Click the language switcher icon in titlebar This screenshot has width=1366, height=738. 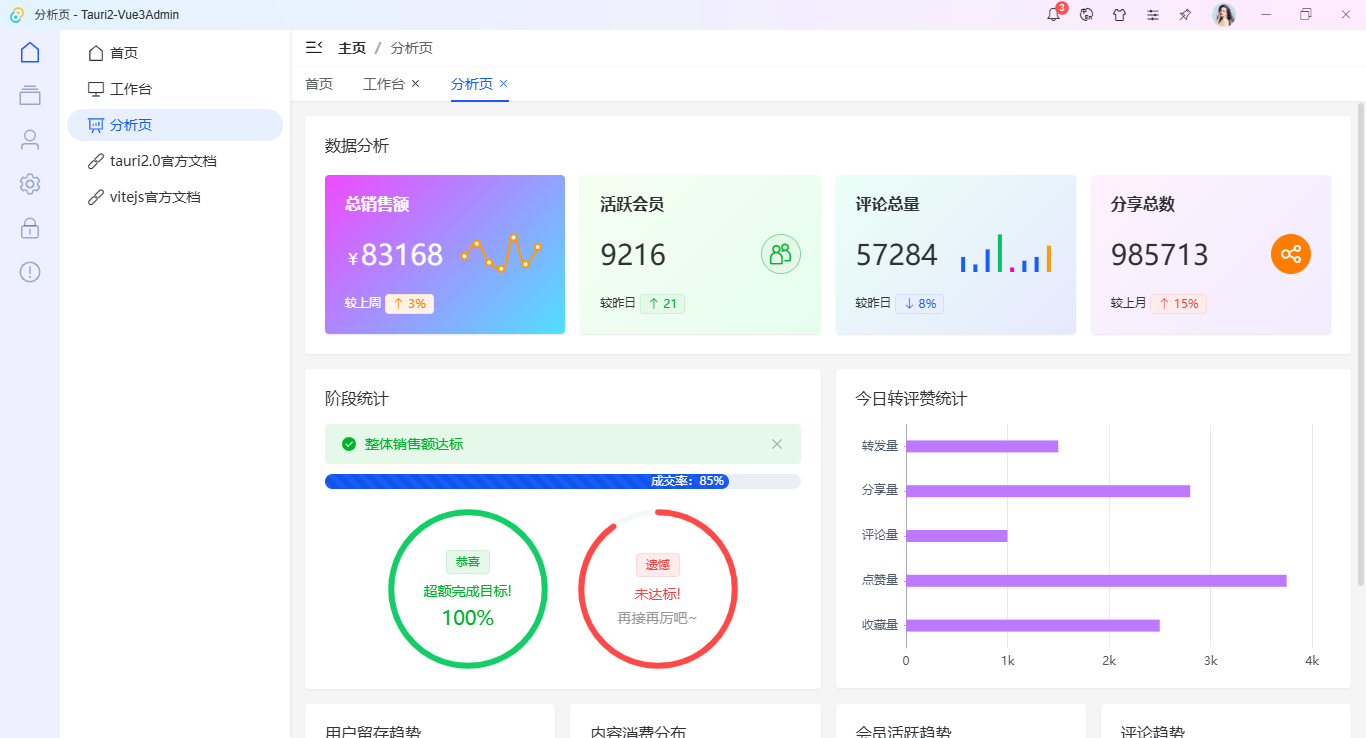[x=1087, y=15]
